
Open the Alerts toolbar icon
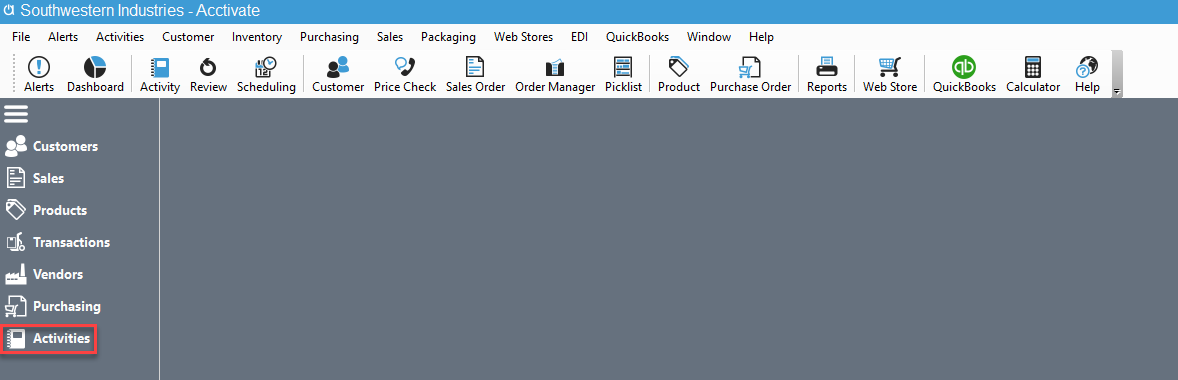(39, 74)
